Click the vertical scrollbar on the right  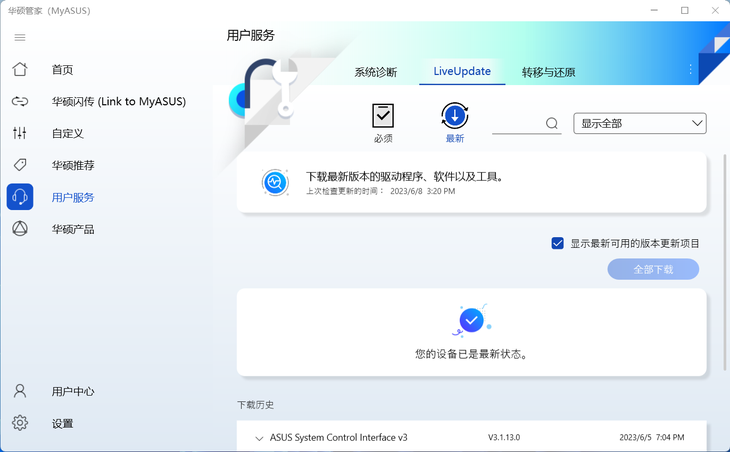pos(724,261)
